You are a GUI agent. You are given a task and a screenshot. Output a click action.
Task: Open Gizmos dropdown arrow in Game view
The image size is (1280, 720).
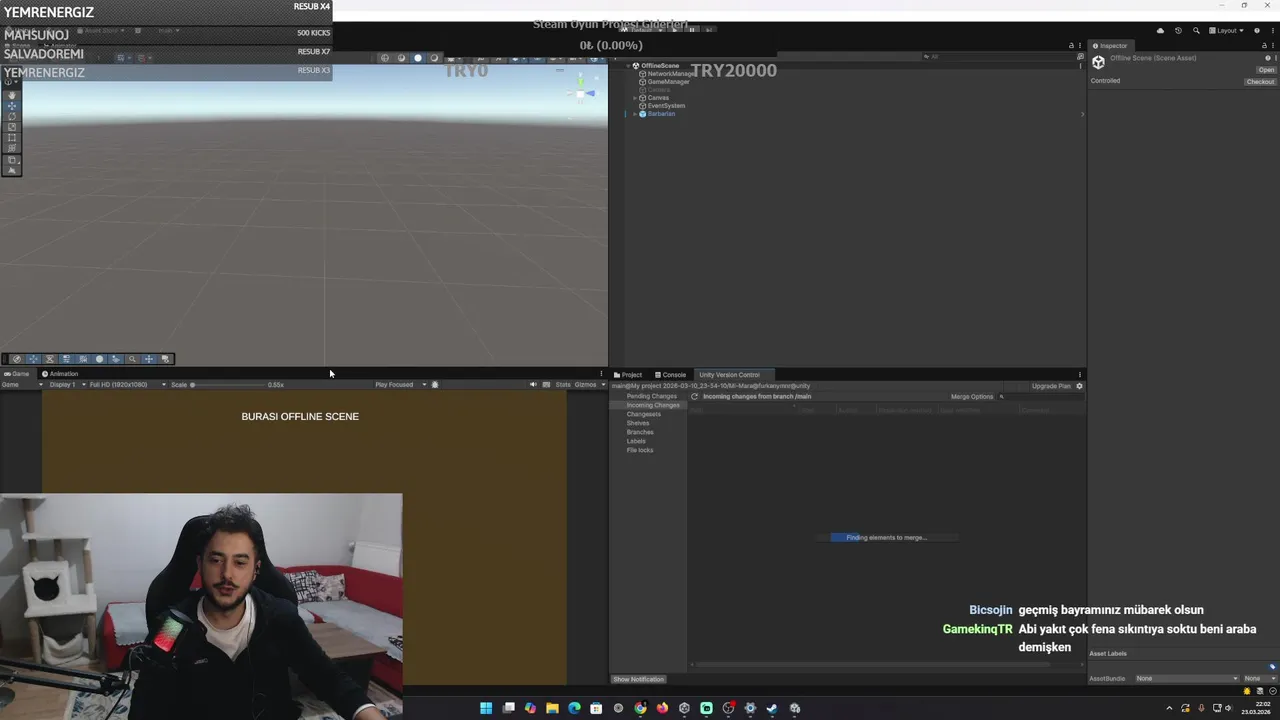coord(603,384)
